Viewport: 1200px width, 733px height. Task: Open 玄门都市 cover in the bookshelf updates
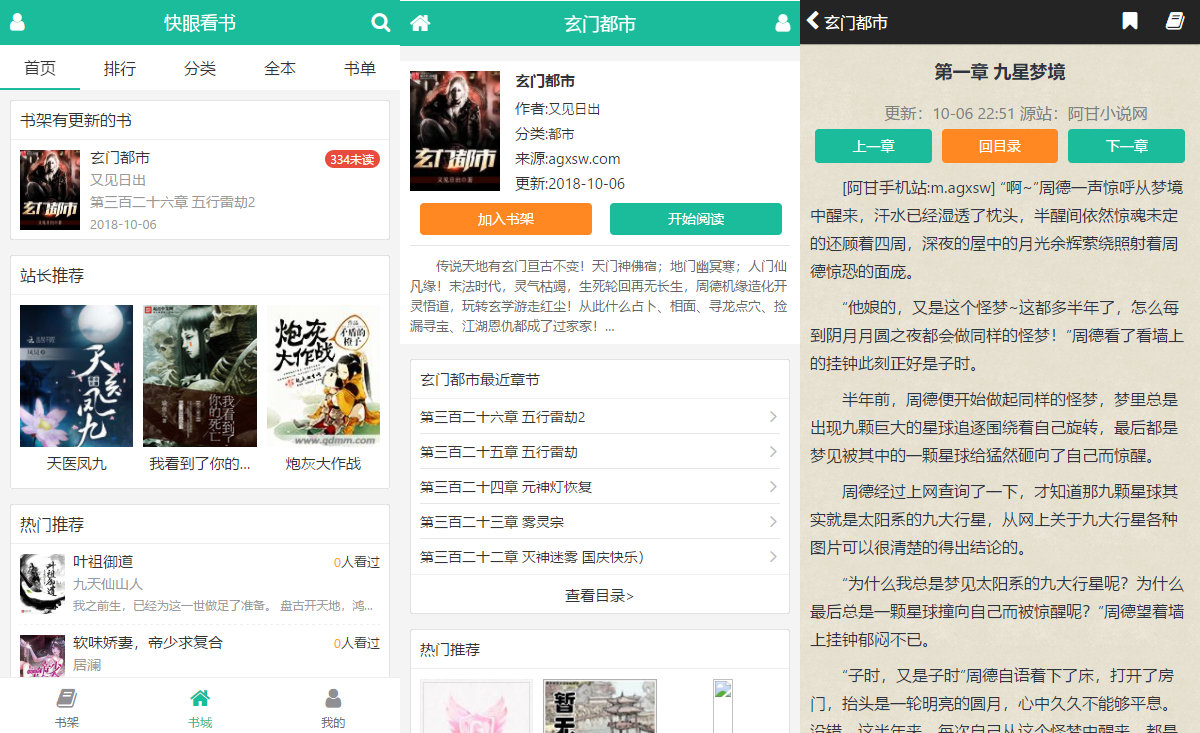pos(50,190)
